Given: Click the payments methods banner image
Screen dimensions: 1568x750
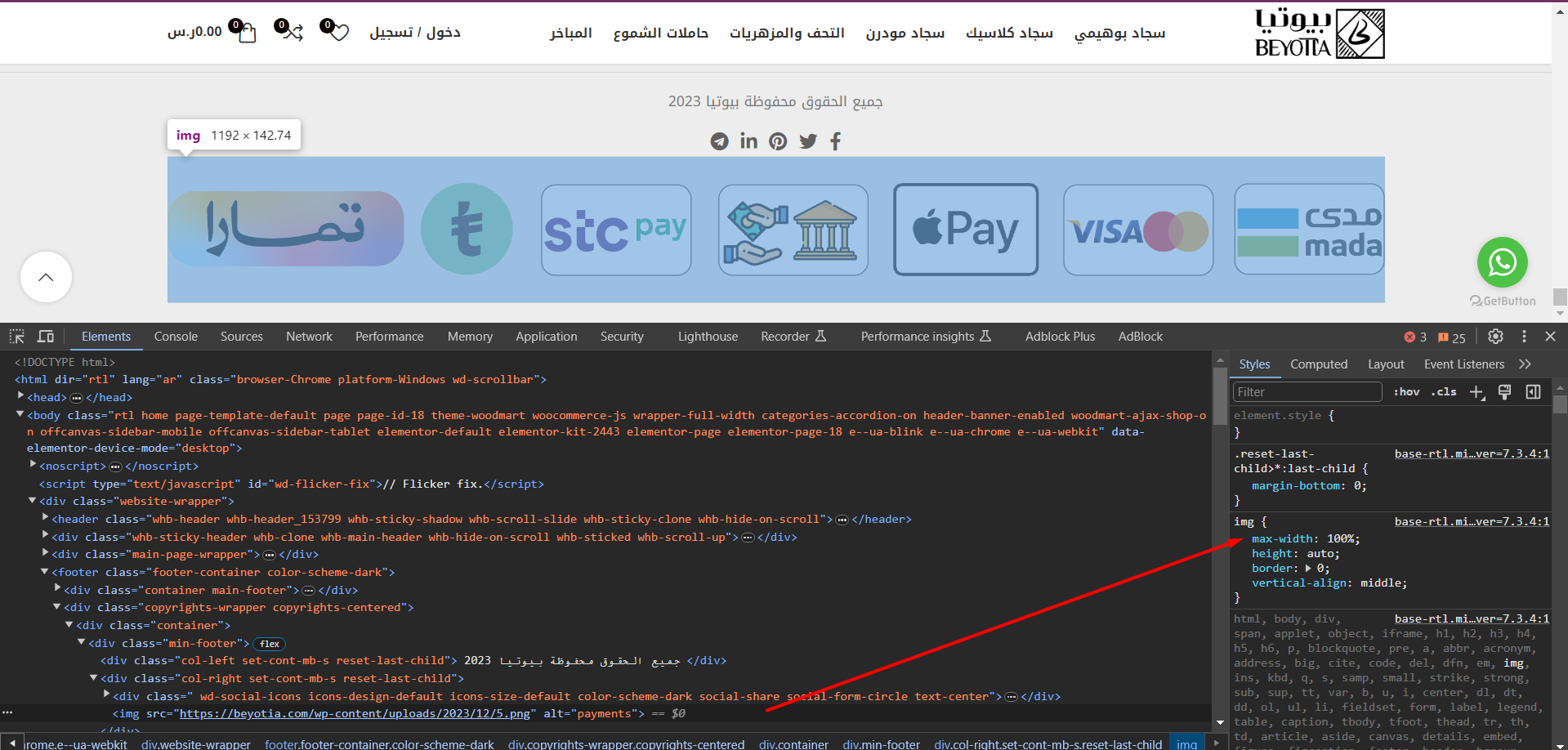Looking at the screenshot, I should [x=776, y=230].
